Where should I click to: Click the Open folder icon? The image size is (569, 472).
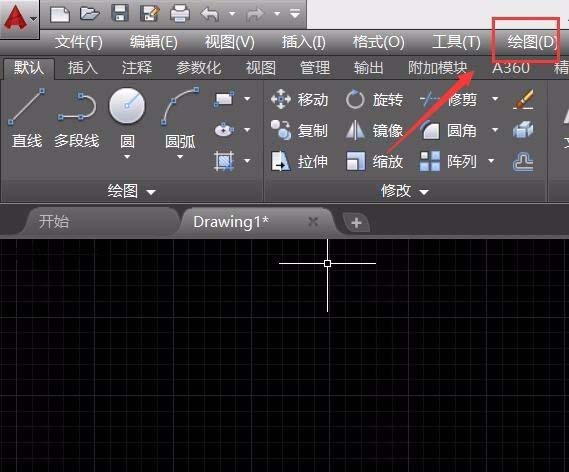coord(90,14)
